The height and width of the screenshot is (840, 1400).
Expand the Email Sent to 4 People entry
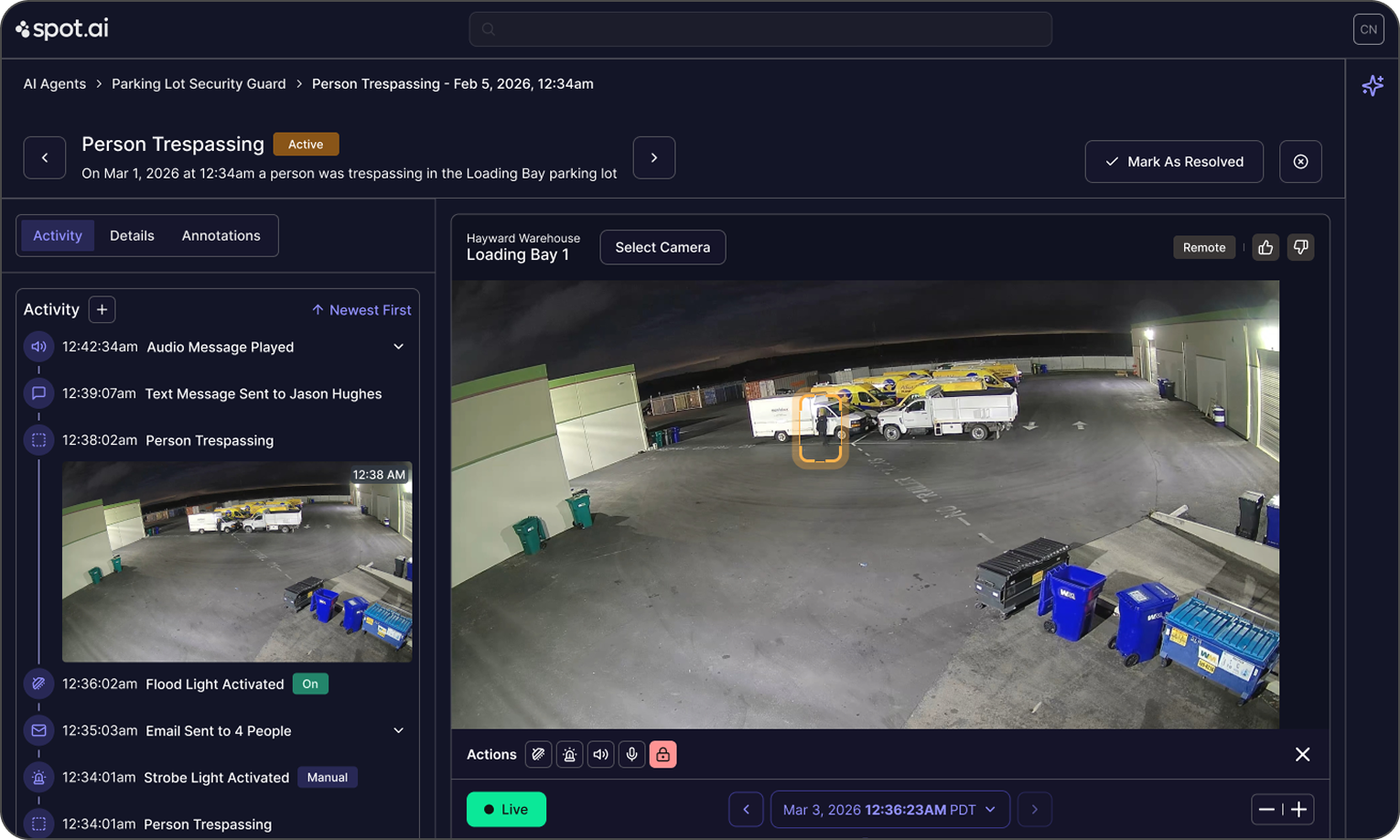tap(399, 730)
